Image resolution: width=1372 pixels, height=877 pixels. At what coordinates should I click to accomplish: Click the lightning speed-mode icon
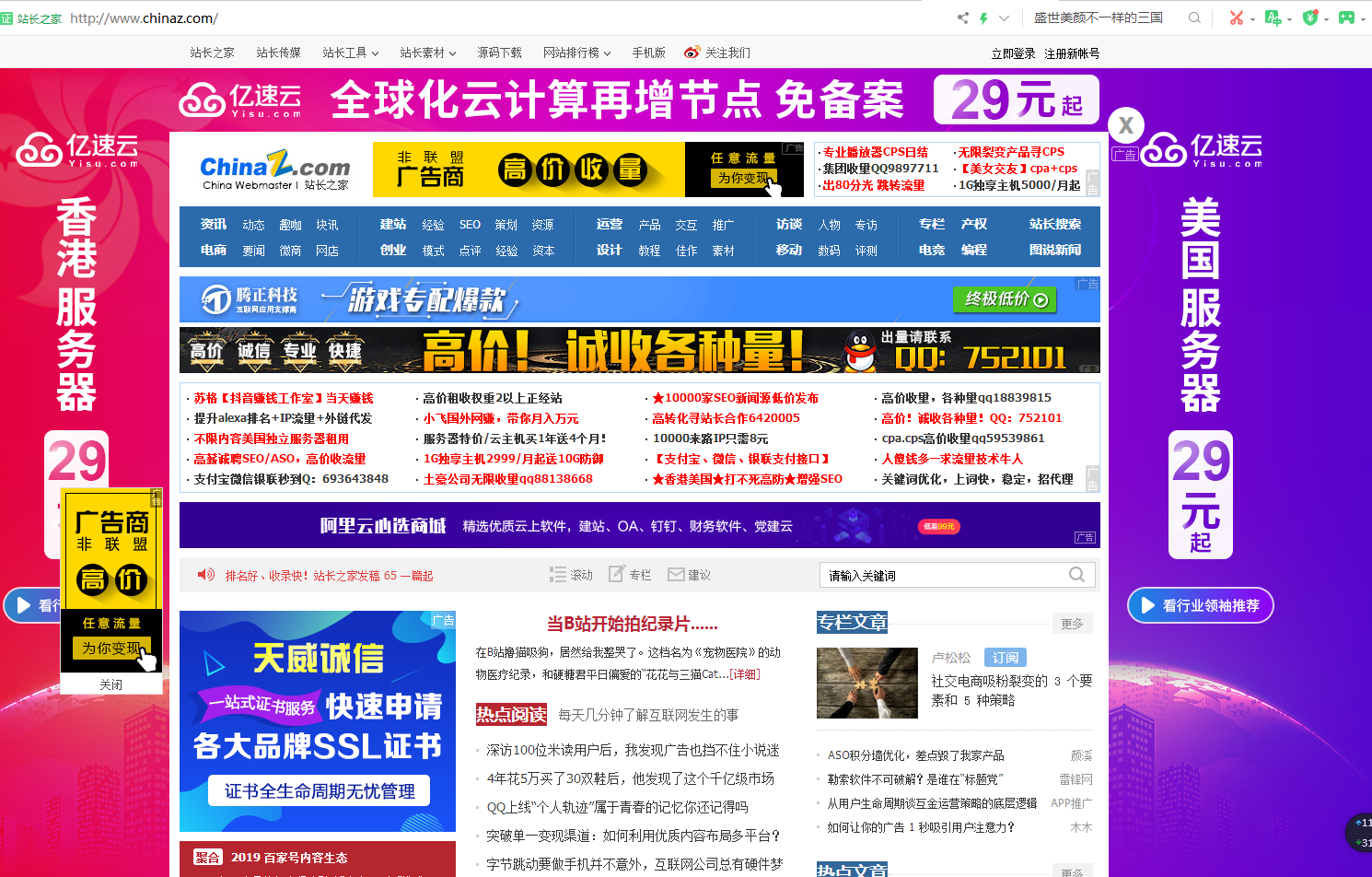coord(983,17)
